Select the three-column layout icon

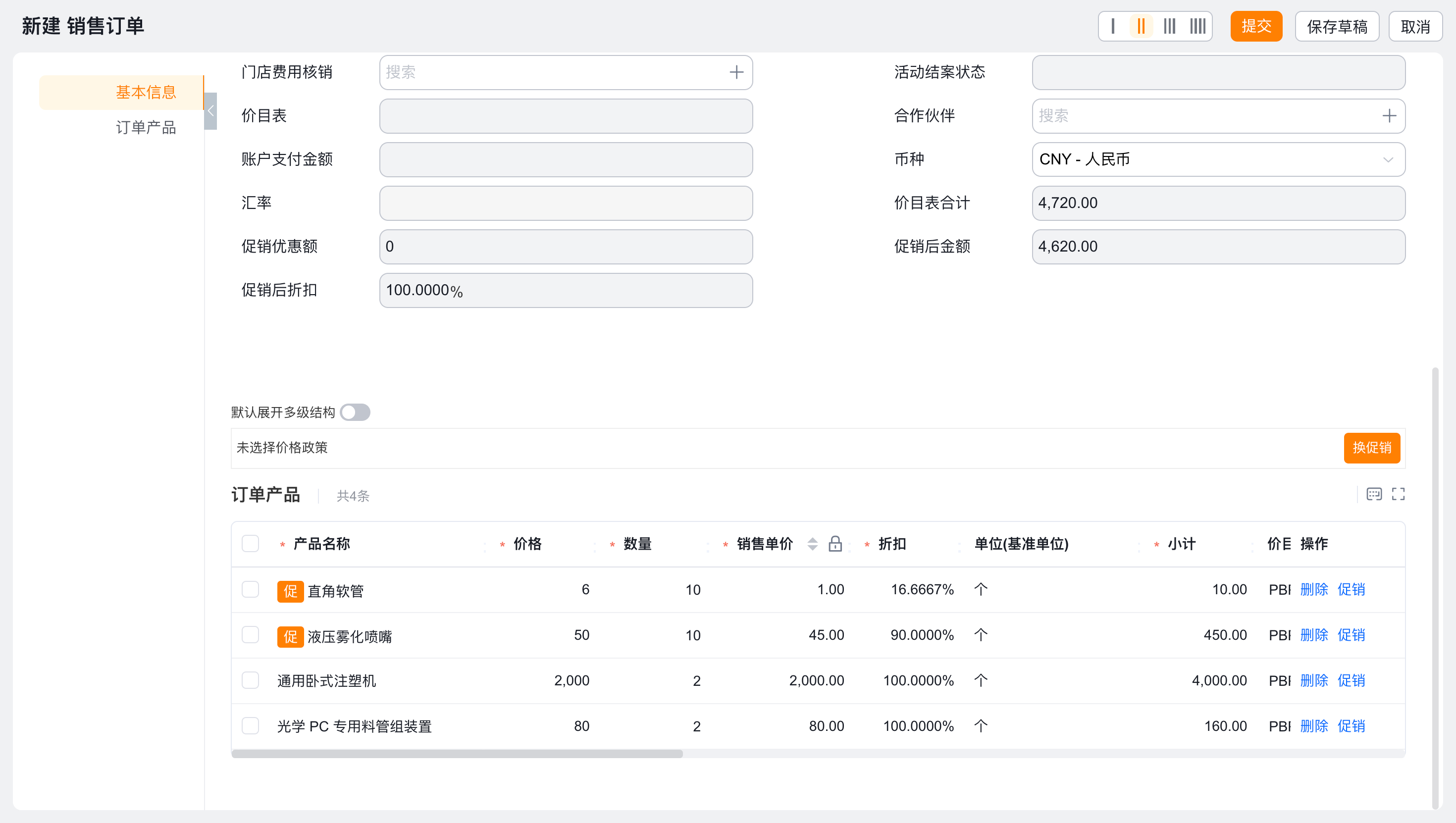pyautogui.click(x=1169, y=26)
